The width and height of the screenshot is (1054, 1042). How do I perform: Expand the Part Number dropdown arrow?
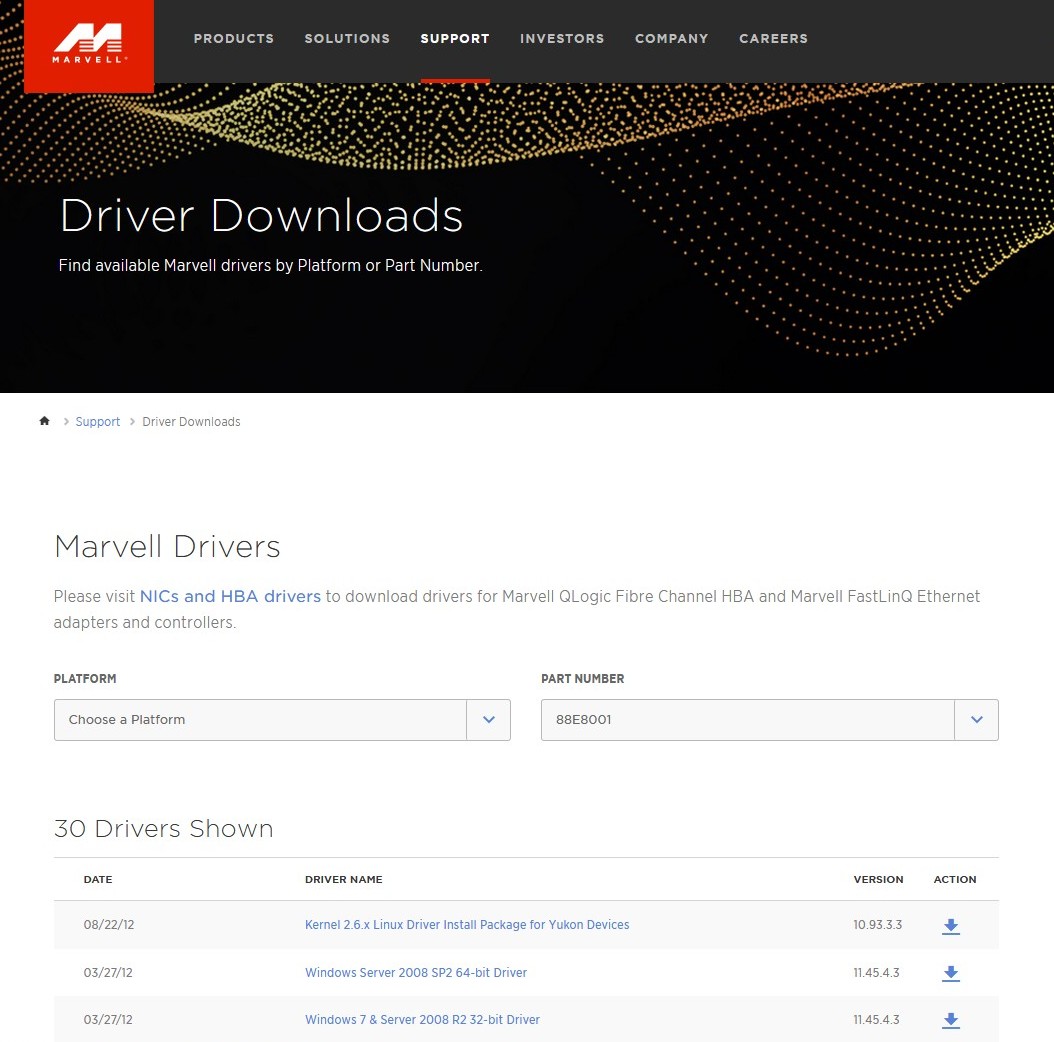(977, 719)
